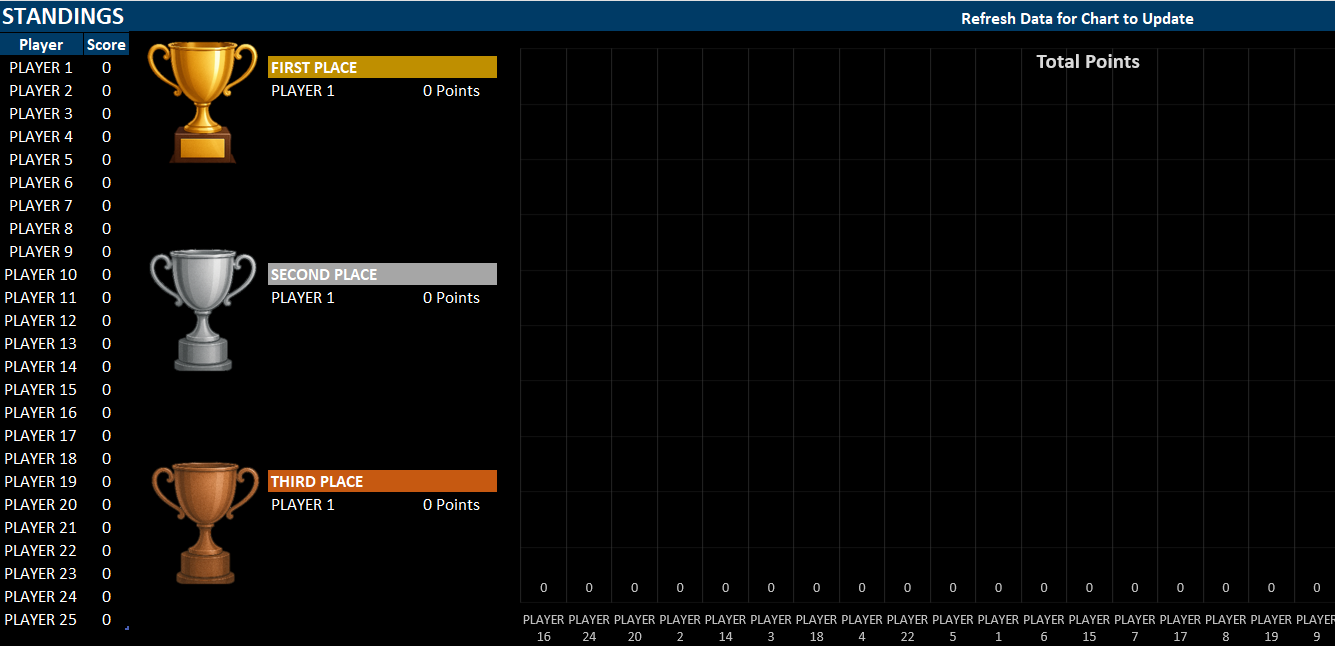Click chart axis label PLAYER 17
The image size is (1335, 646).
(1180, 628)
